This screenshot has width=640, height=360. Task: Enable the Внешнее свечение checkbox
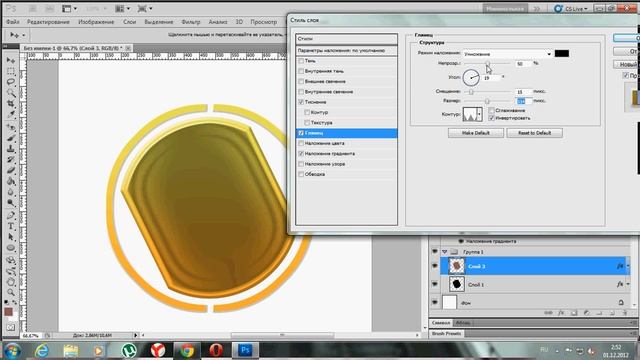pos(301,81)
